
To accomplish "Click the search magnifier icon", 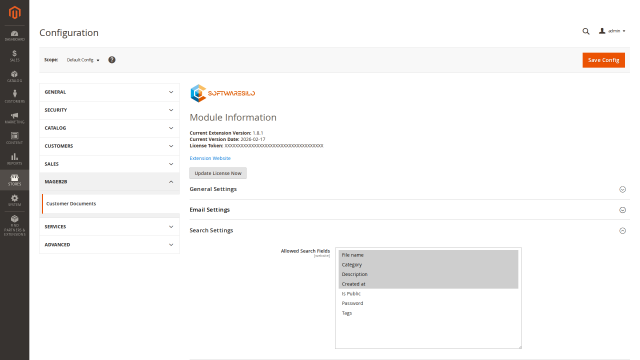I will (586, 31).
